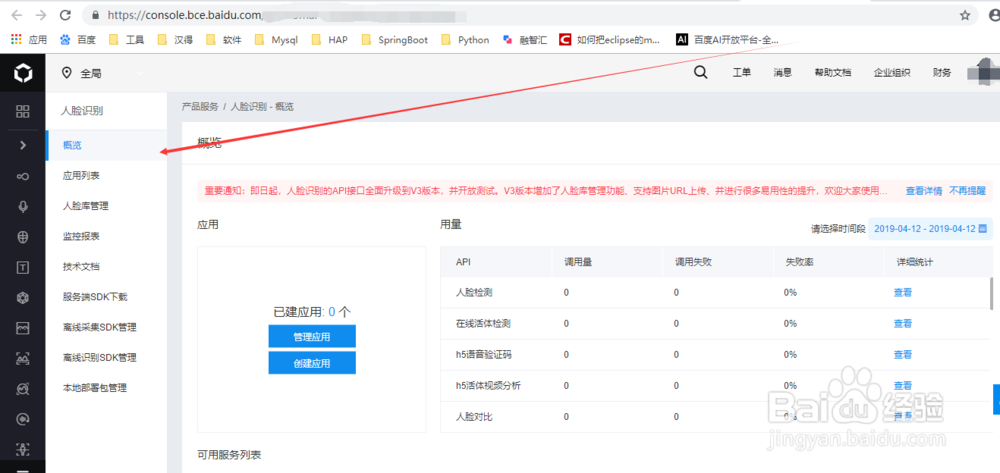The height and width of the screenshot is (473, 1000).
Task: Click the Baidu Cloud console logo
Action: [x=23, y=73]
